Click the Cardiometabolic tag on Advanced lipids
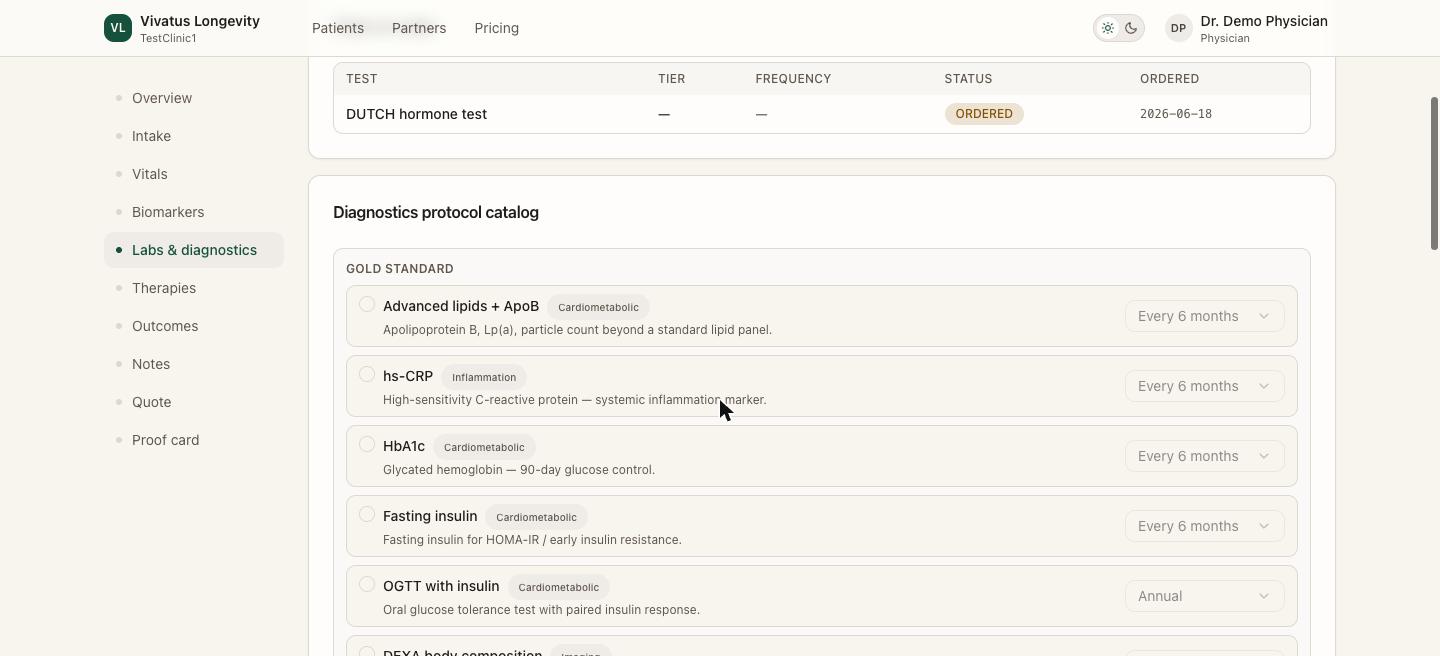This screenshot has width=1440, height=656. (x=598, y=307)
